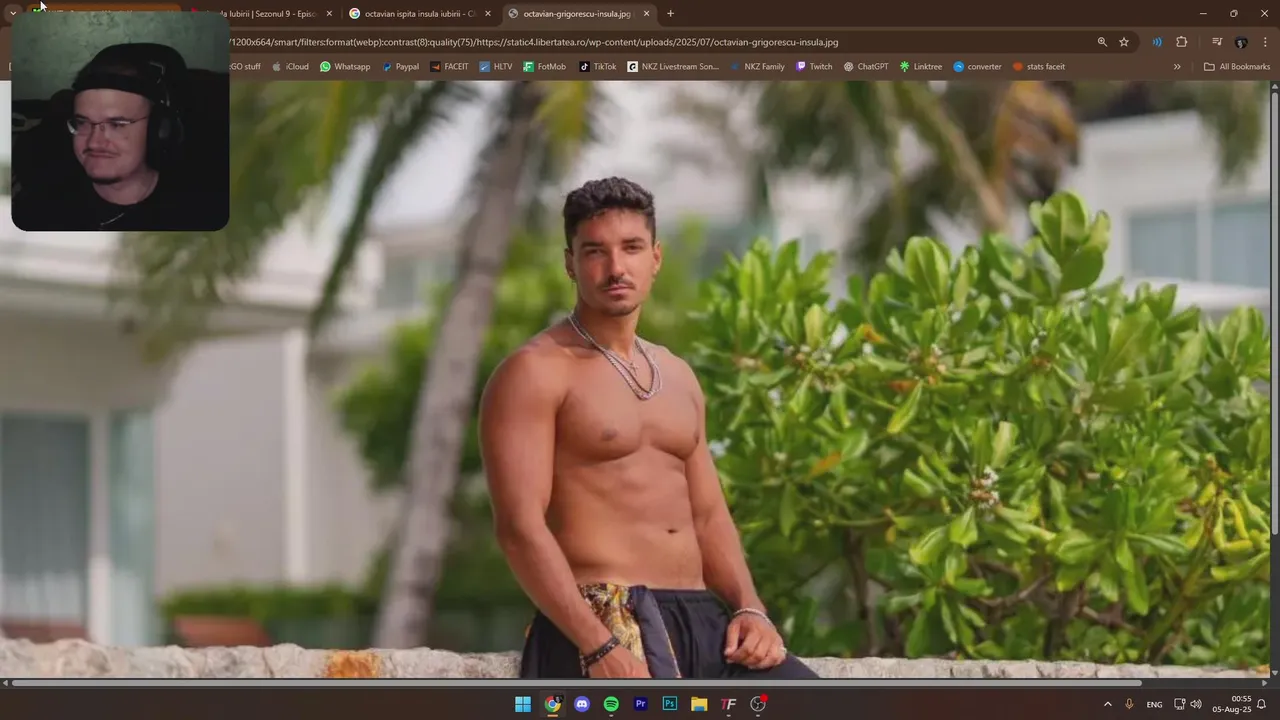This screenshot has width=1280, height=720.
Task: Click the Chrome taskbar icon
Action: point(552,704)
